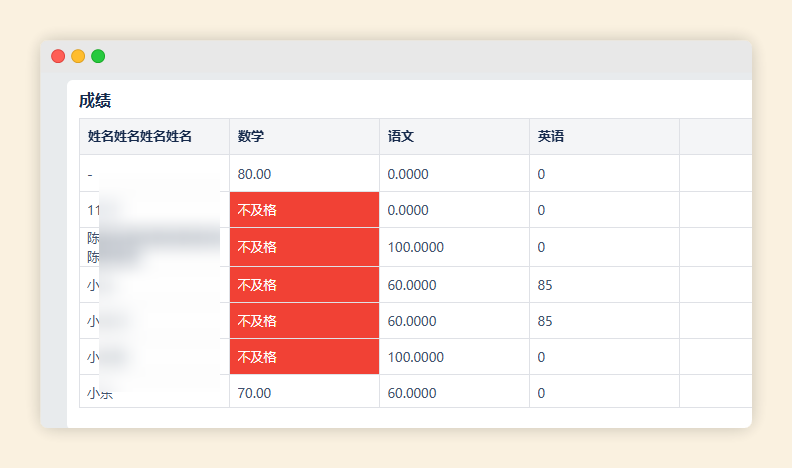Select the 语文 column header
792x468 pixels.
click(x=401, y=136)
